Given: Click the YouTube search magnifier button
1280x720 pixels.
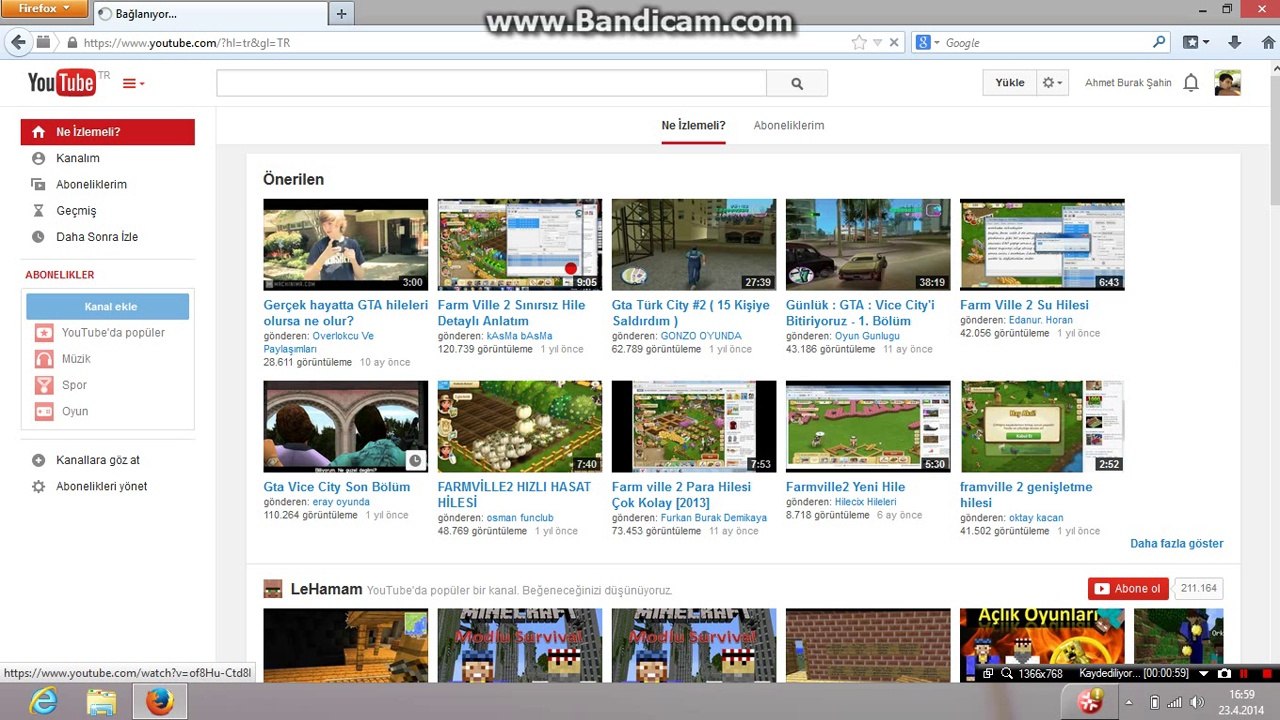Looking at the screenshot, I should pyautogui.click(x=797, y=84).
